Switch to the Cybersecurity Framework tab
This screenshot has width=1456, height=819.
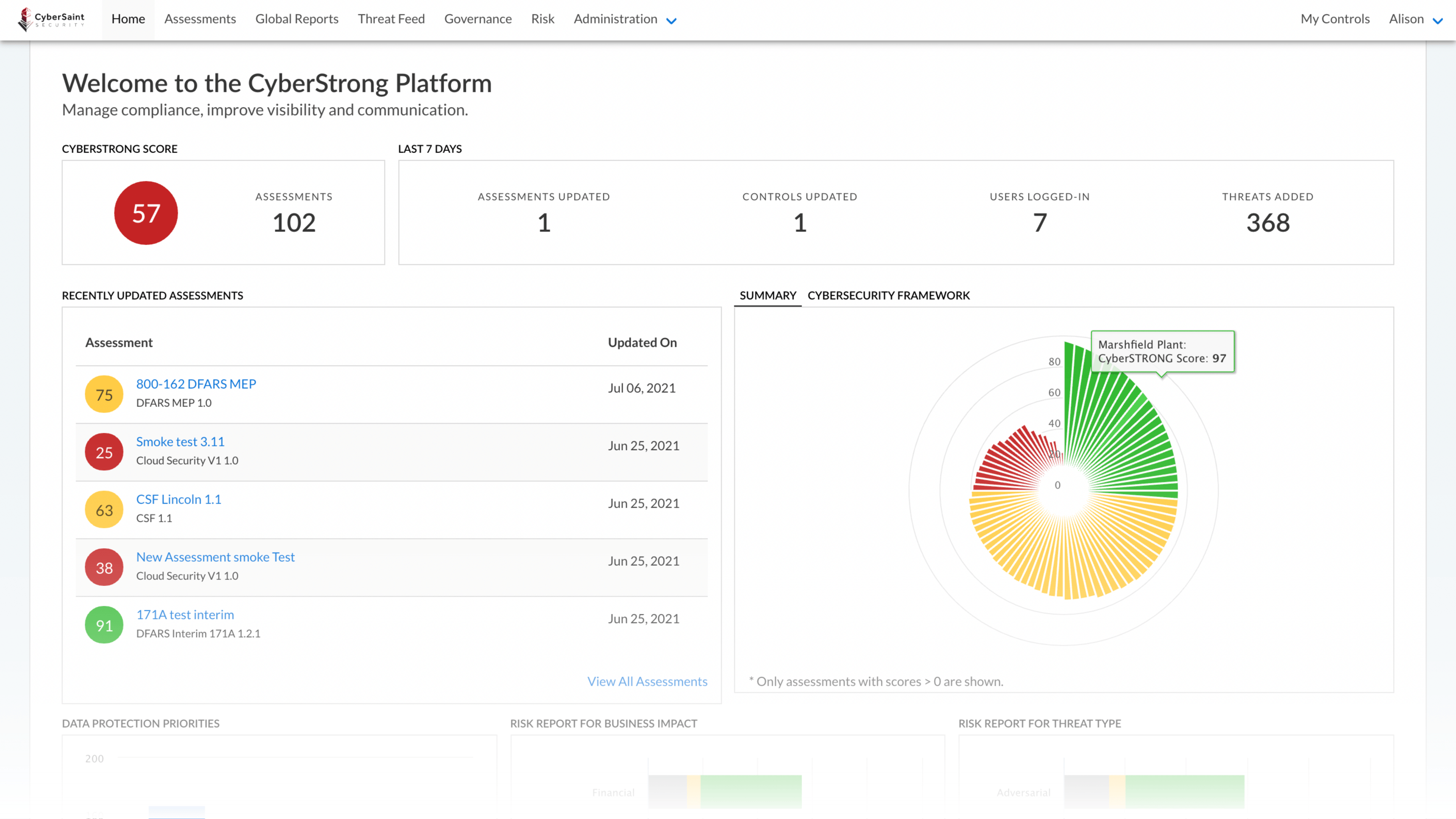(x=889, y=295)
